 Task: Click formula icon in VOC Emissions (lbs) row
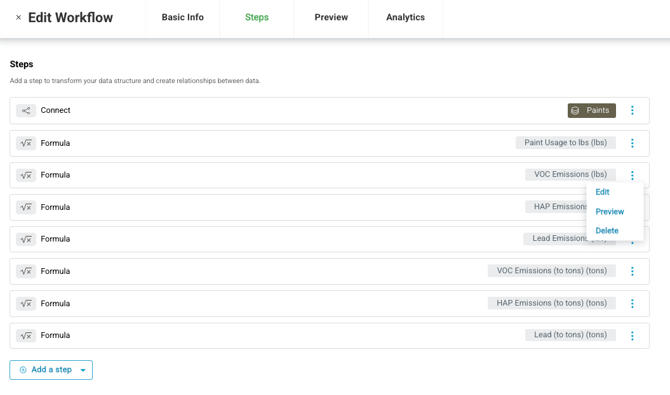[26, 175]
